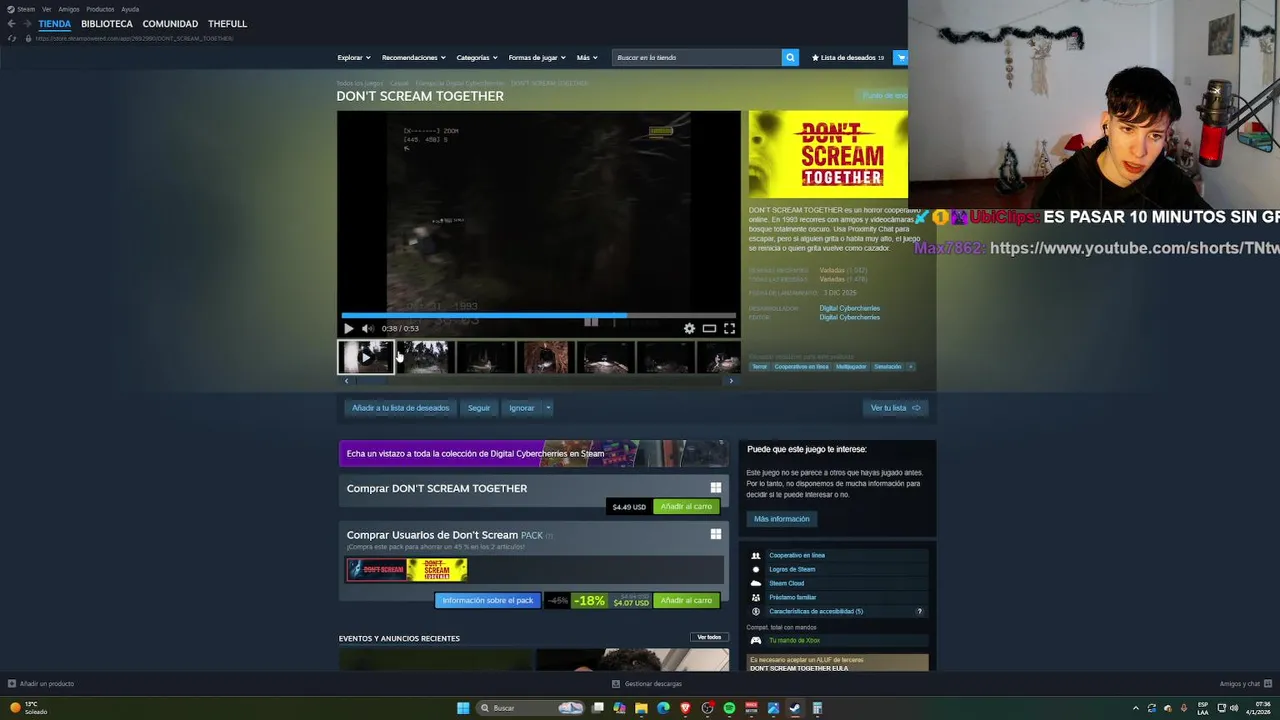Screen dimensions: 1280x720
Task: Click the accessibility help question mark
Action: (x=919, y=611)
